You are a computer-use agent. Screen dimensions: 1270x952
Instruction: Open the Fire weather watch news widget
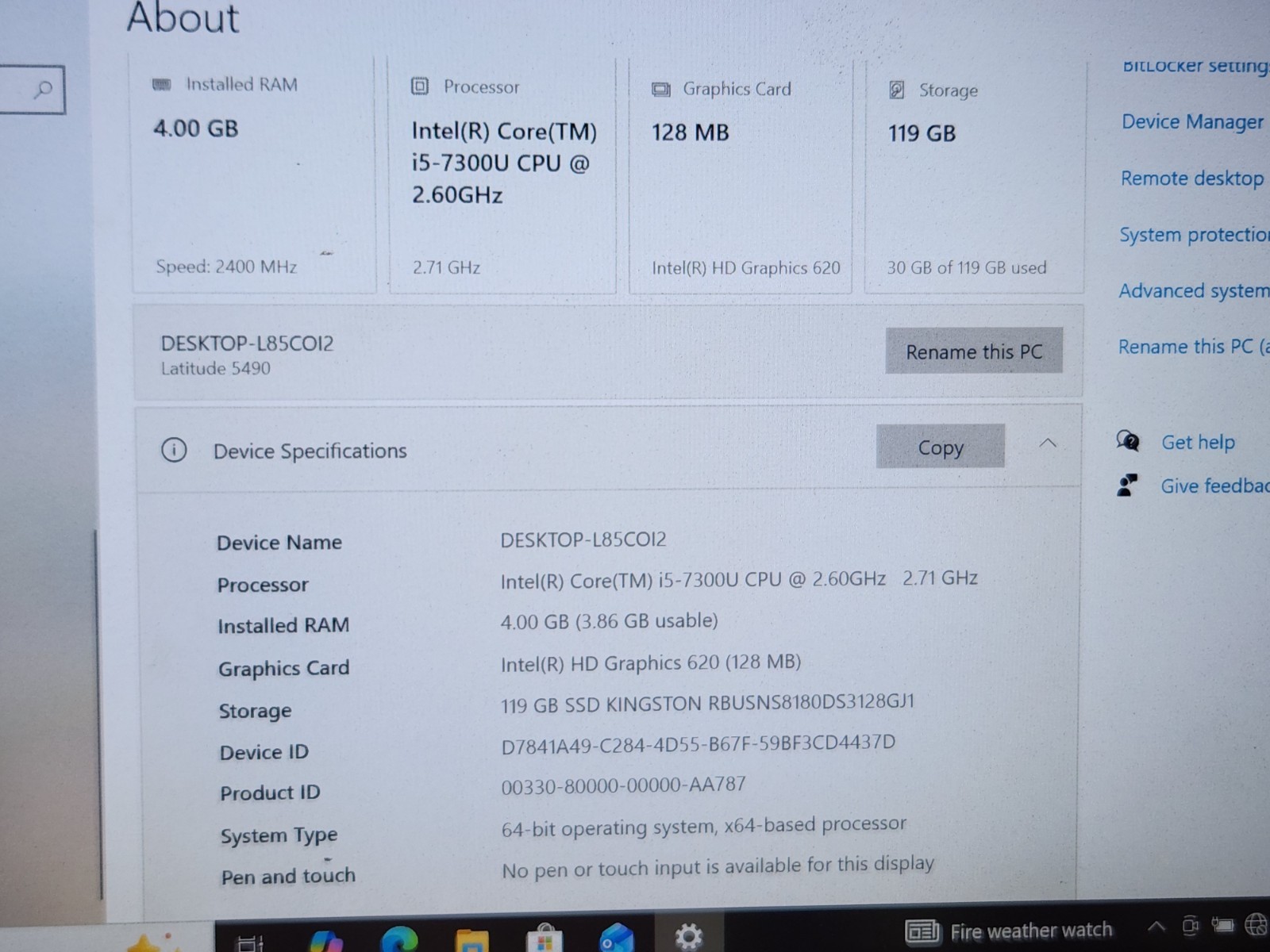pyautogui.click(x=1009, y=931)
